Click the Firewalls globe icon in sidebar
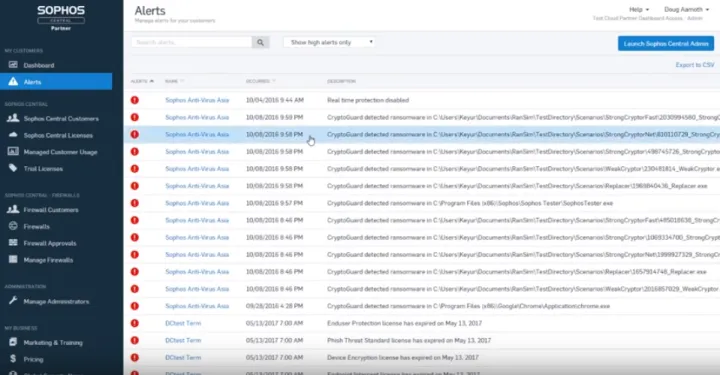 tap(13, 226)
